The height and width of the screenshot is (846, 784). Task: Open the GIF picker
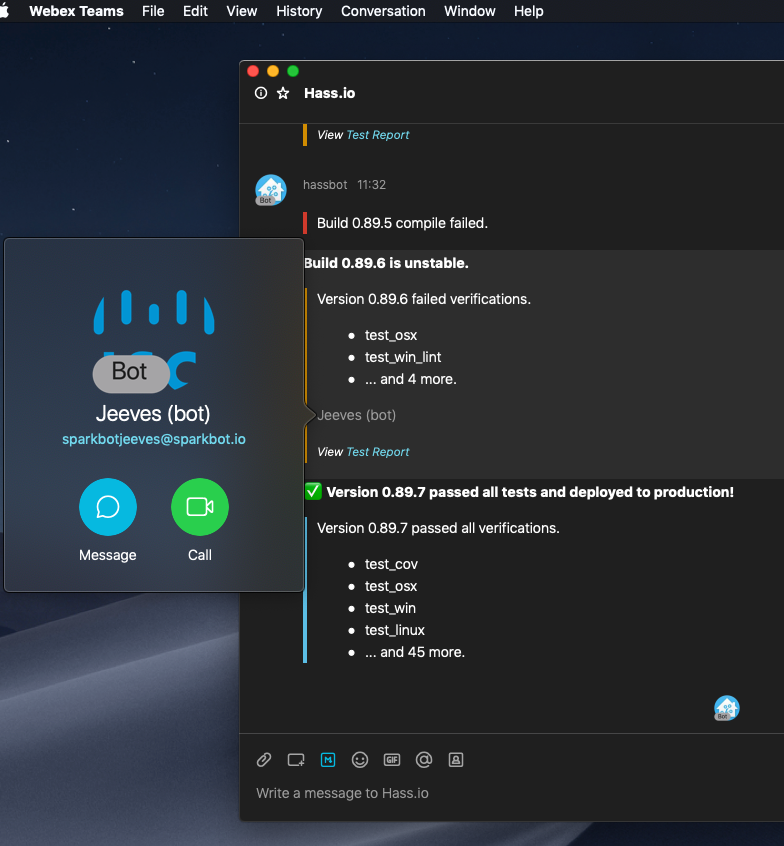pos(392,760)
